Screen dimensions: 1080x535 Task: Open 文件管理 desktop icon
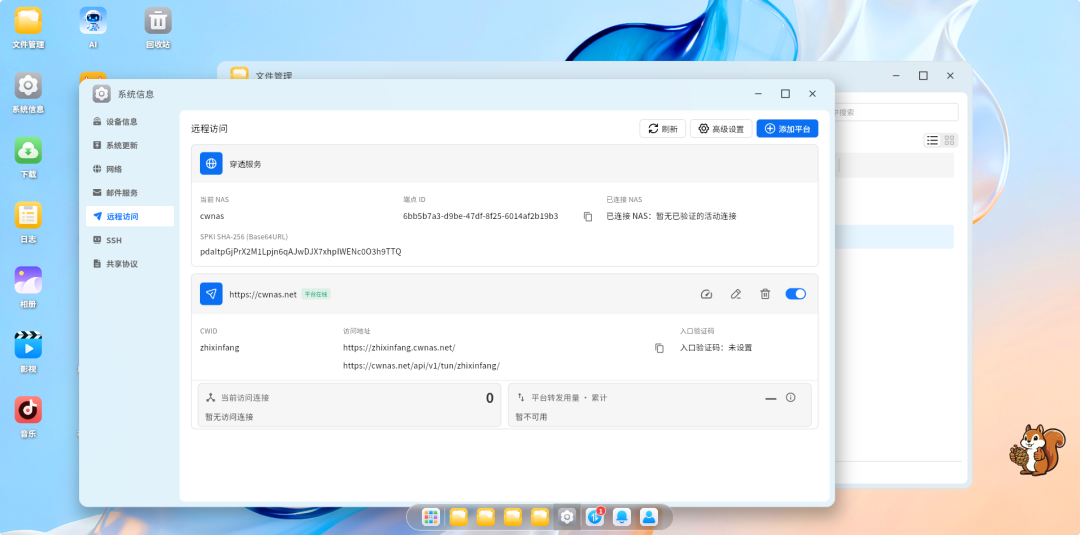(28, 28)
